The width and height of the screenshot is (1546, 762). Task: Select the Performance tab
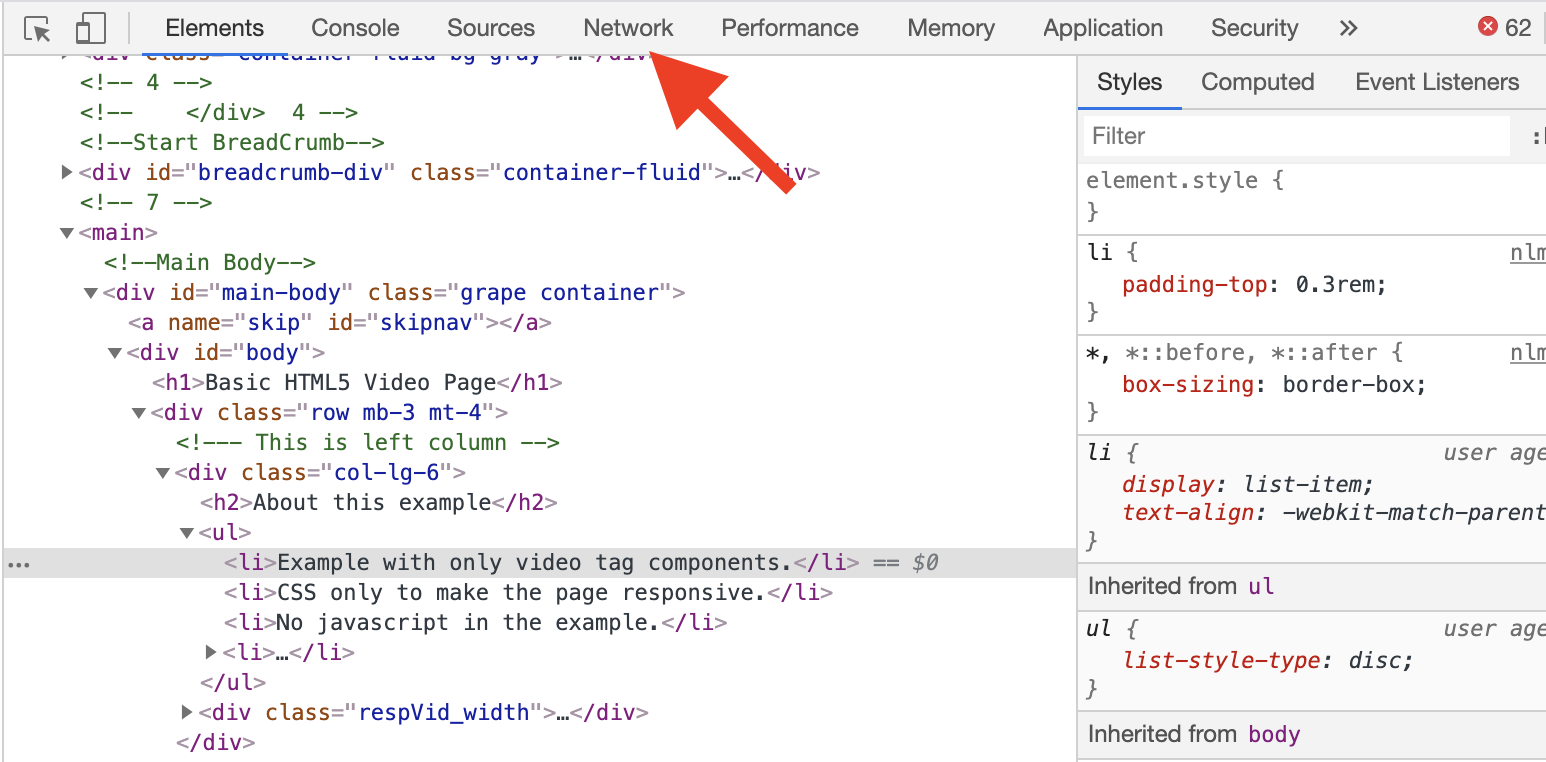[790, 28]
